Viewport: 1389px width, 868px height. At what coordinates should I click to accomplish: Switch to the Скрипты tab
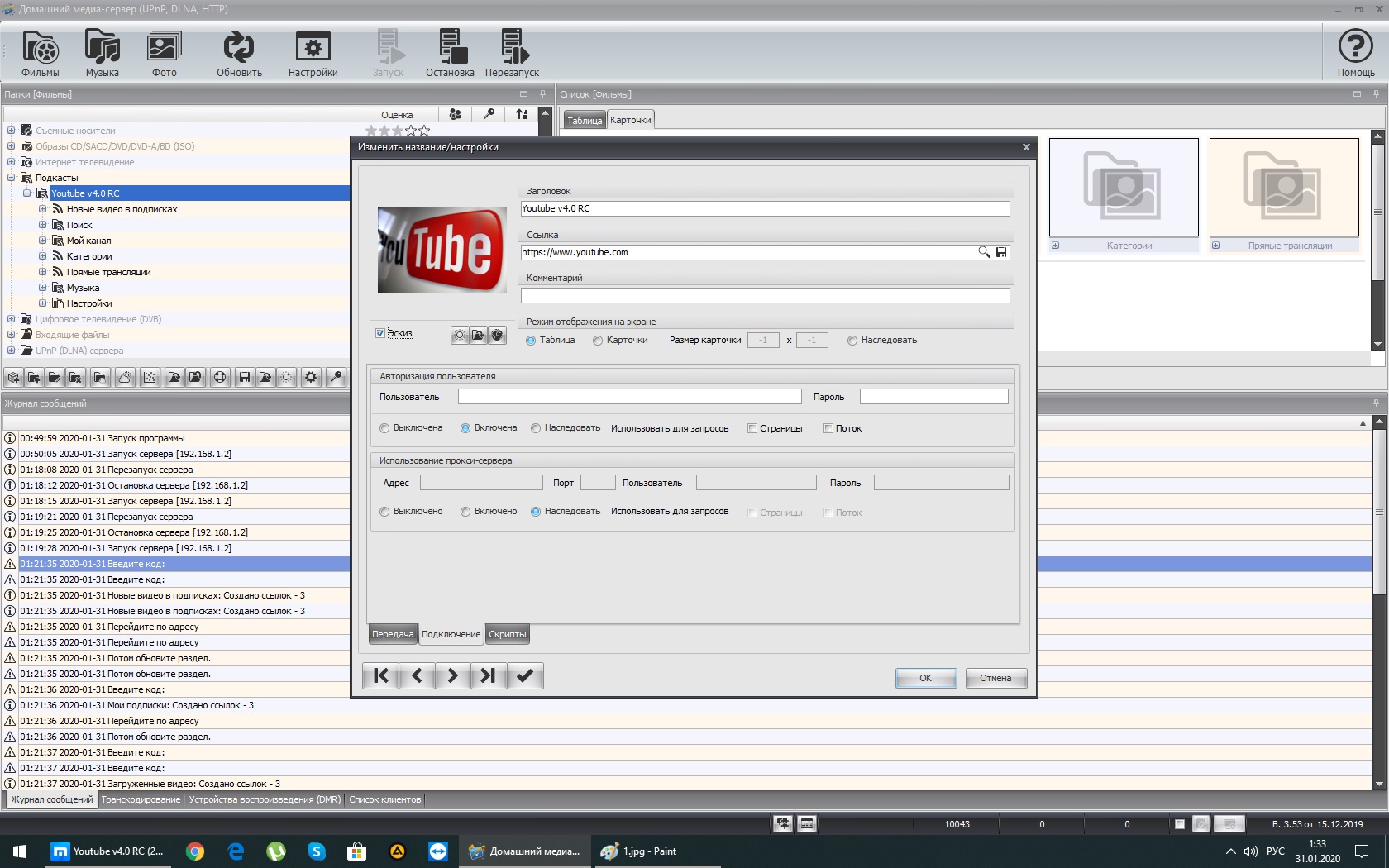coord(507,634)
